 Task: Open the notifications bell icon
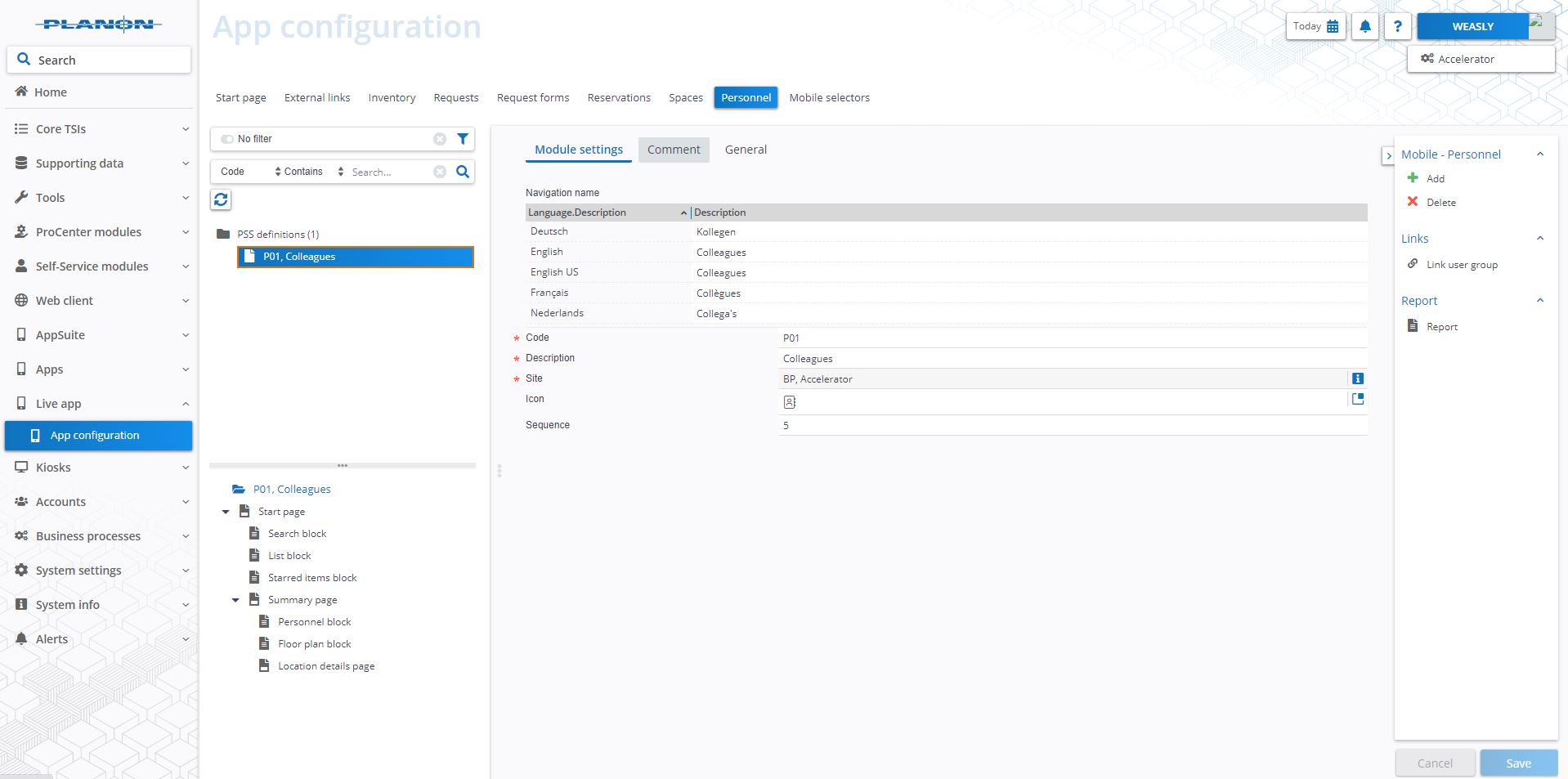tap(1364, 25)
